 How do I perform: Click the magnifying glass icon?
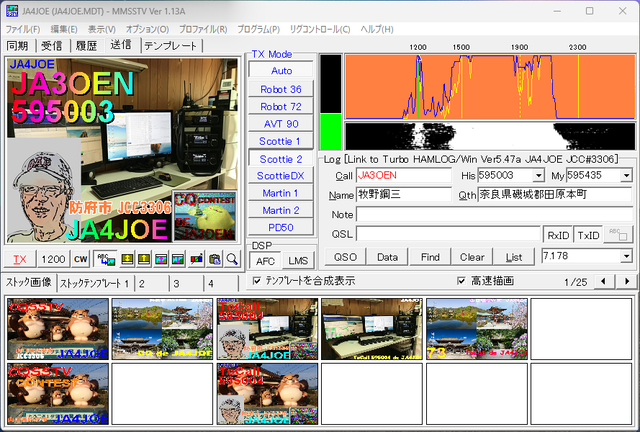232,259
